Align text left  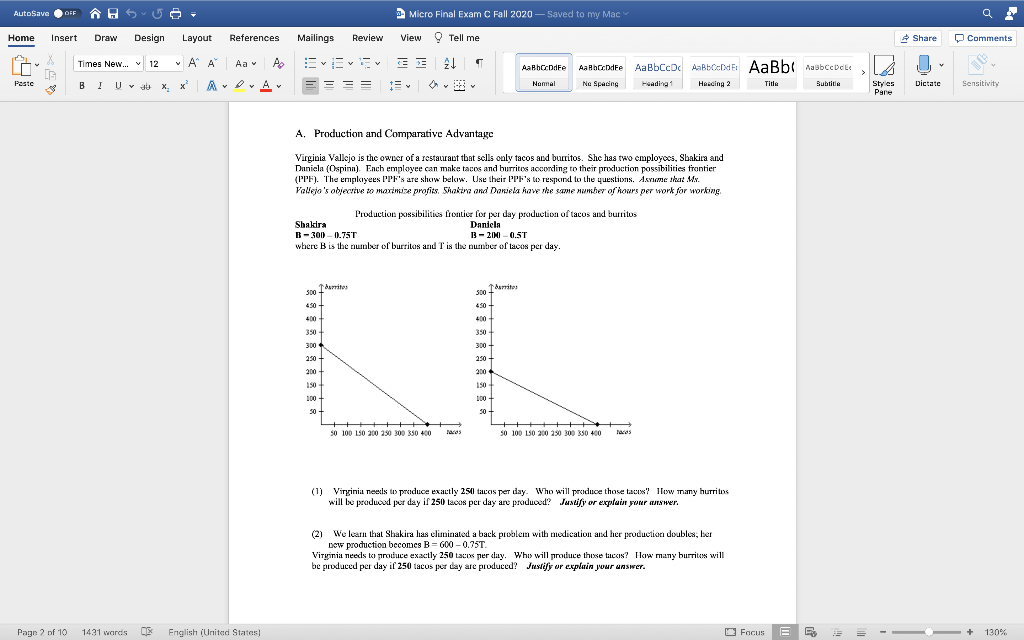click(311, 86)
